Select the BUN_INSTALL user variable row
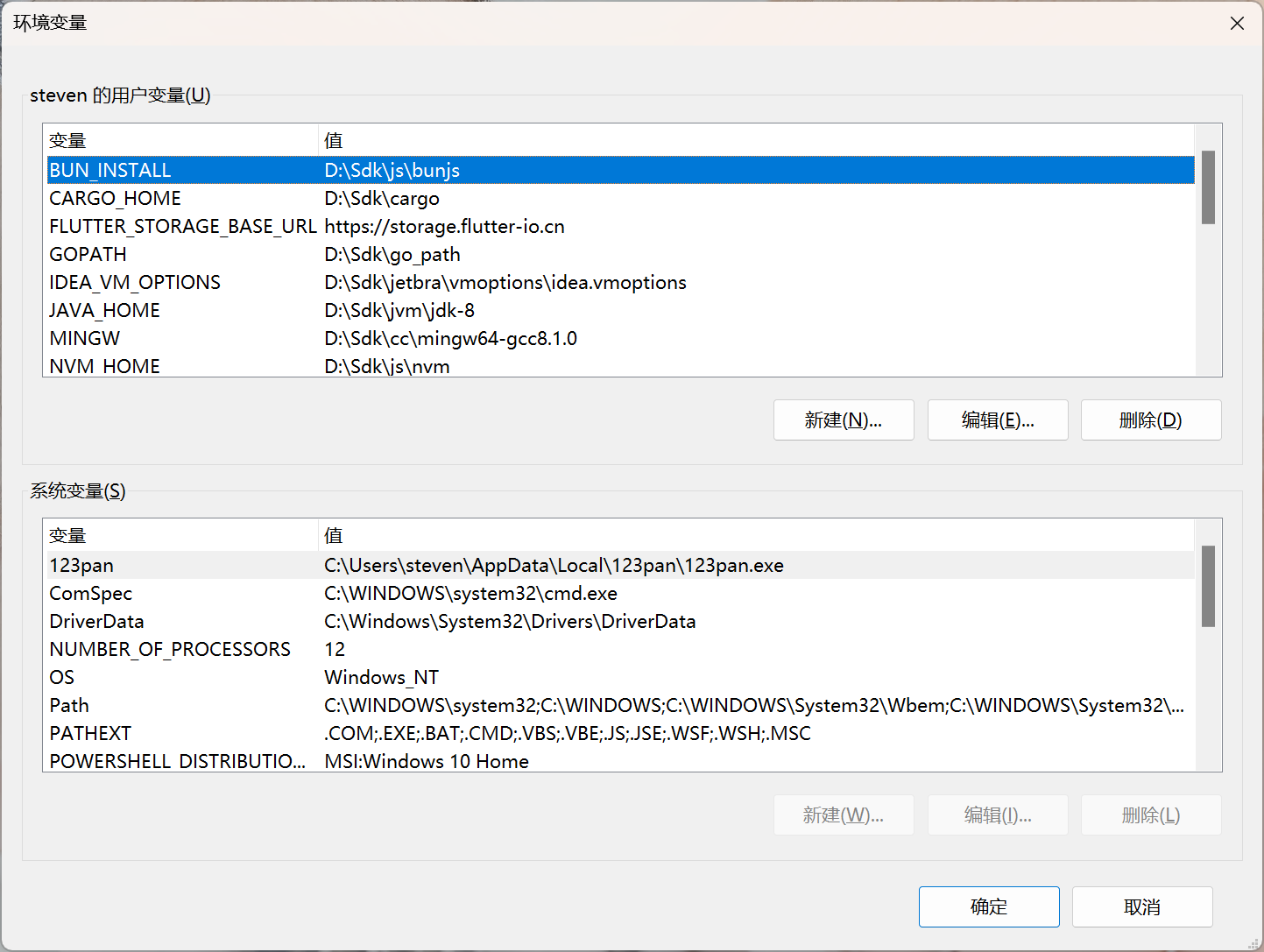 (x=110, y=170)
